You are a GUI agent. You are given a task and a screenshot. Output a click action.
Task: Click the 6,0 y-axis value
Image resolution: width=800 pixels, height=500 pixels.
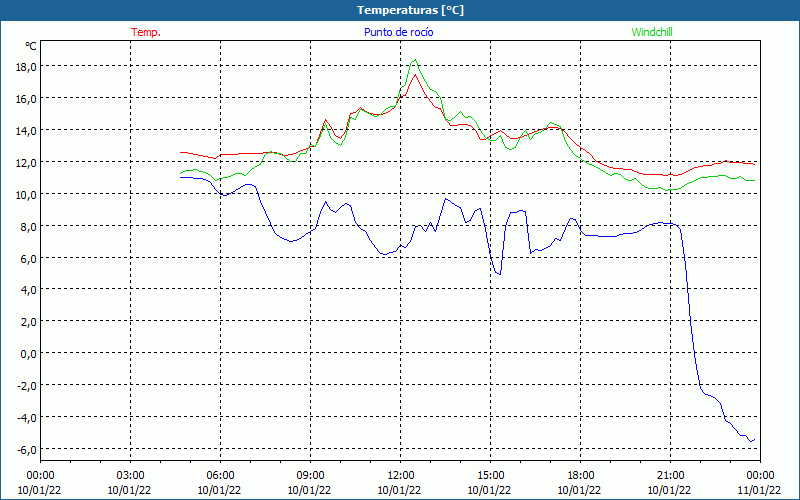pyautogui.click(x=28, y=258)
